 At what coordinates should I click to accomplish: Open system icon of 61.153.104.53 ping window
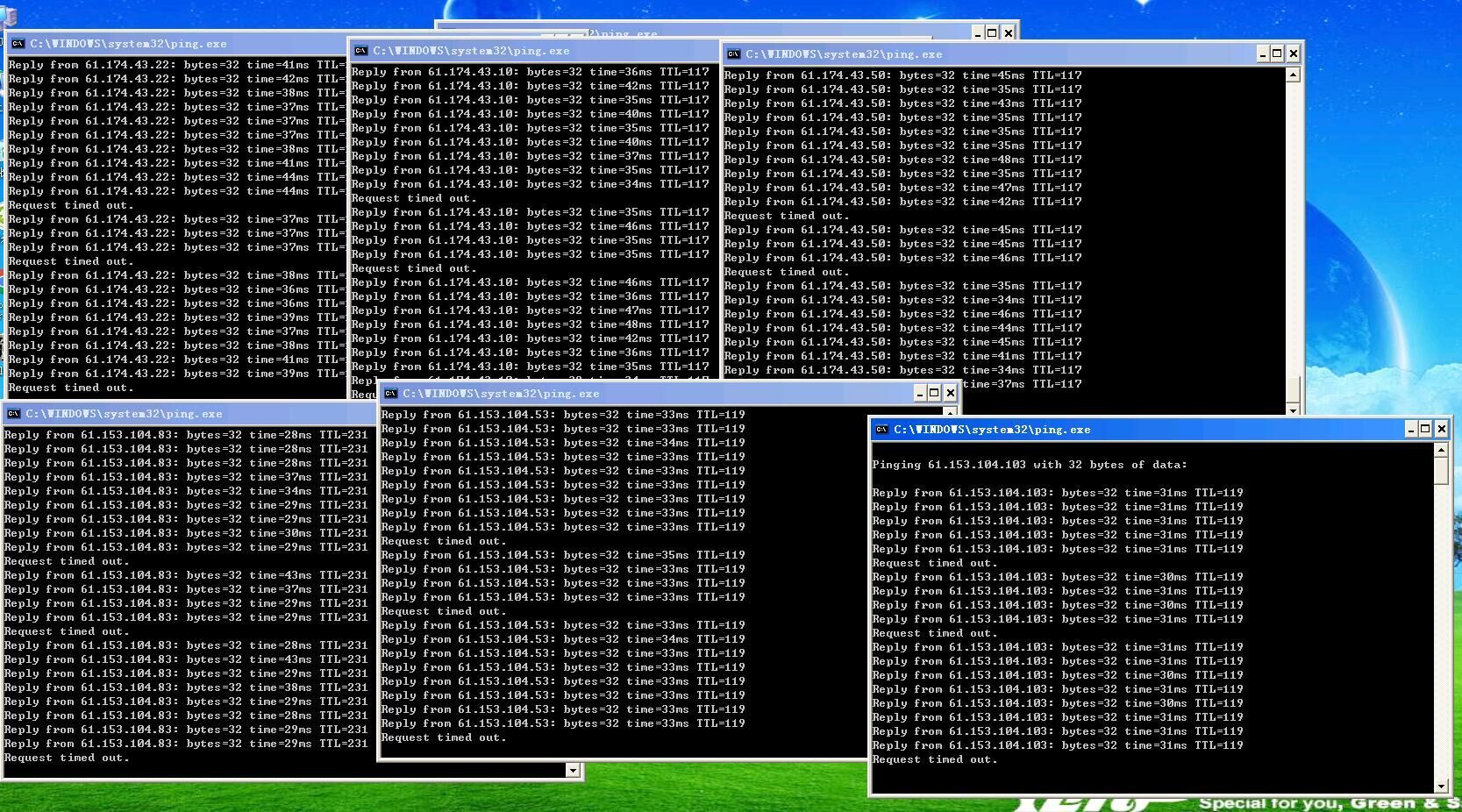click(x=390, y=394)
